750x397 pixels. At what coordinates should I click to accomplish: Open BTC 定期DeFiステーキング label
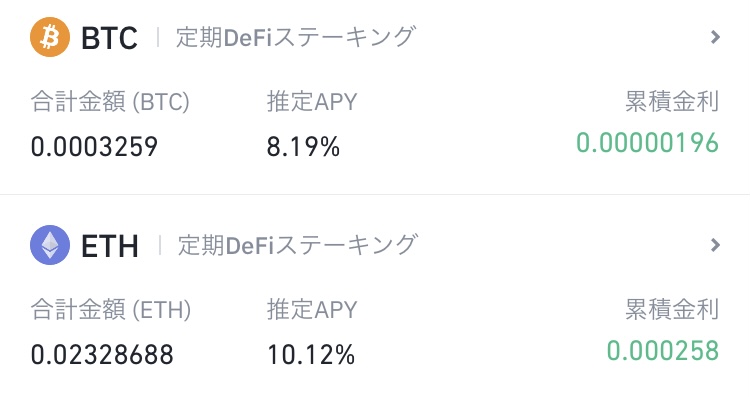296,37
